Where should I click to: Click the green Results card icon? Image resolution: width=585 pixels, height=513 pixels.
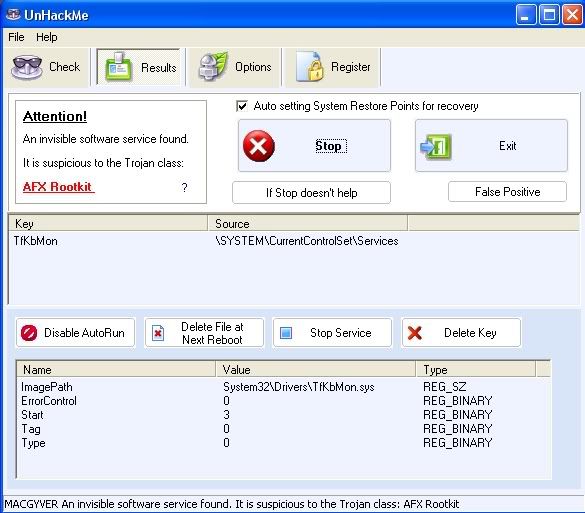tap(118, 67)
